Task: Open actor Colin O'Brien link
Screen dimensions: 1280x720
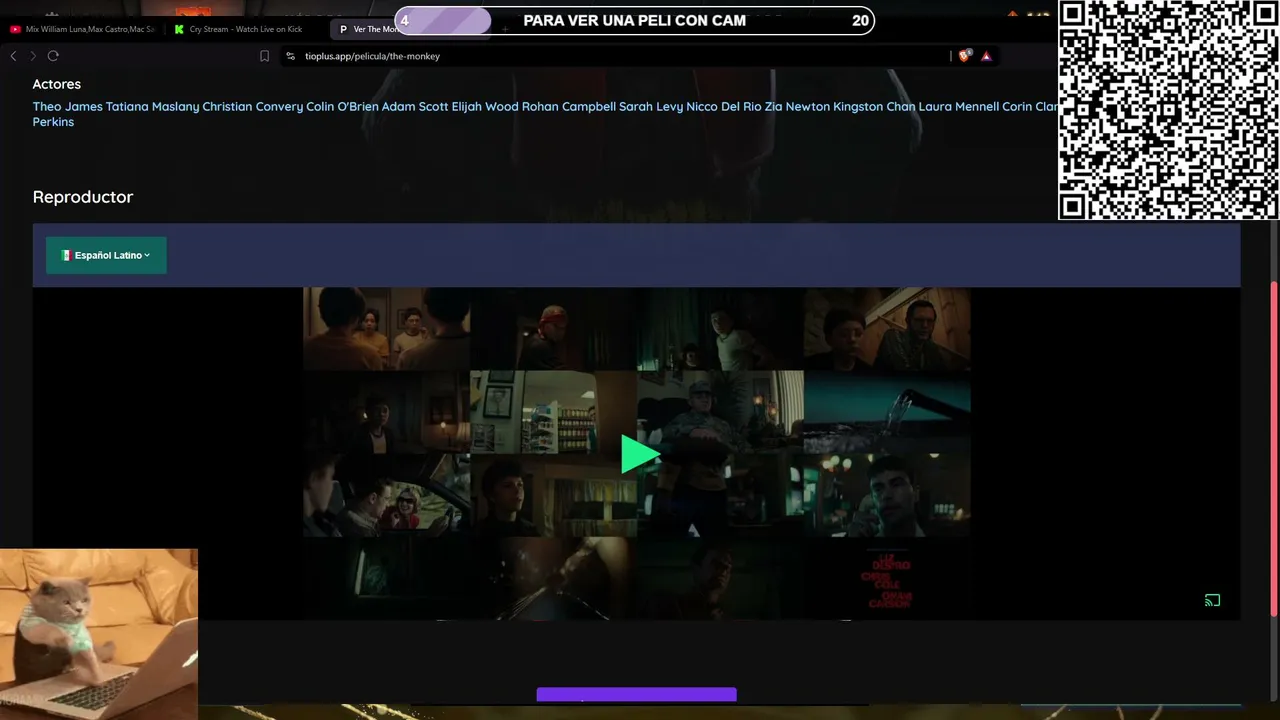Action: [x=342, y=106]
